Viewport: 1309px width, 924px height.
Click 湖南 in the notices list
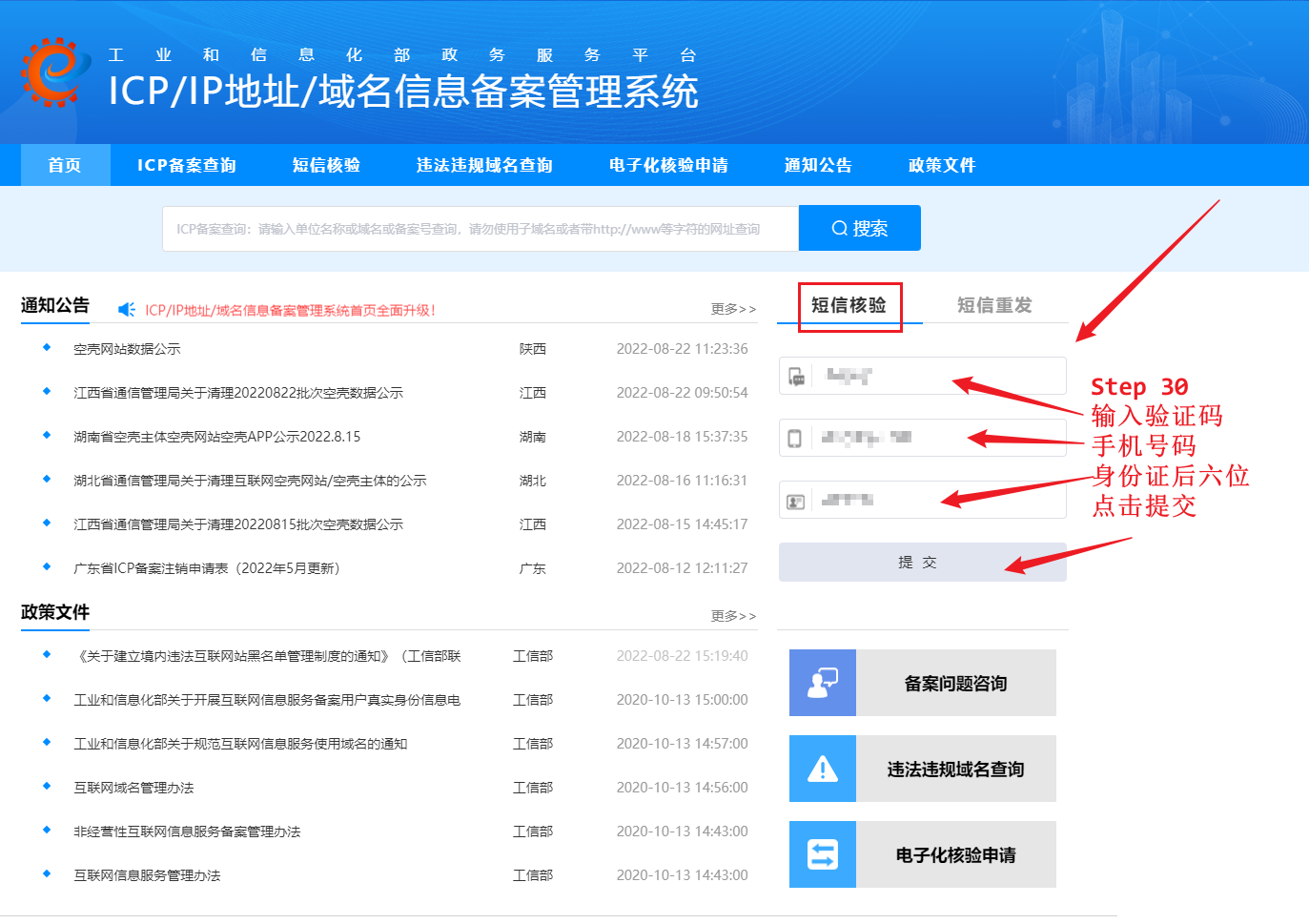533,437
